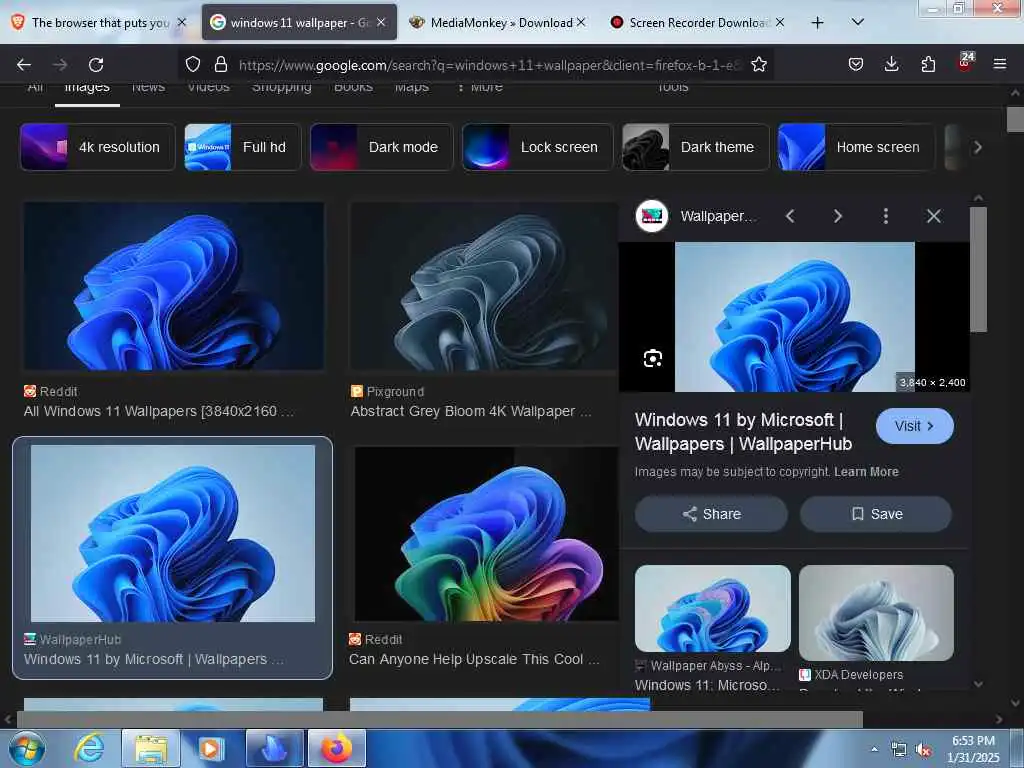This screenshot has width=1024, height=768.
Task: Close the image preview panel
Action: coord(934,216)
